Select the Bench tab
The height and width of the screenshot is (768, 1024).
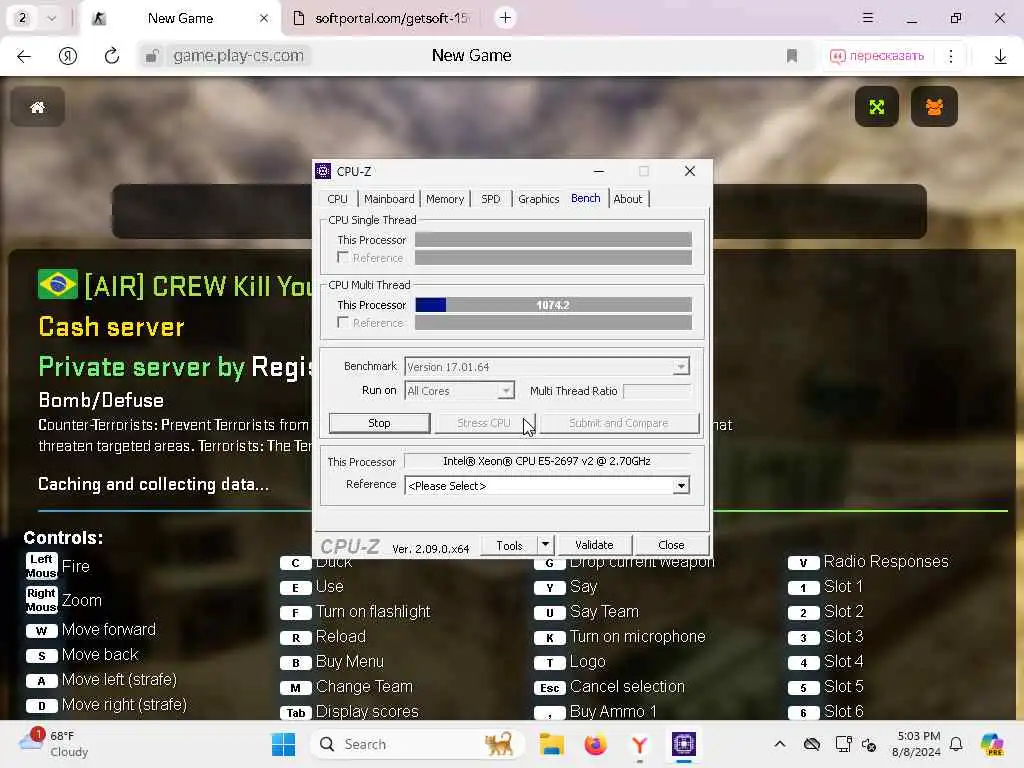tap(586, 199)
